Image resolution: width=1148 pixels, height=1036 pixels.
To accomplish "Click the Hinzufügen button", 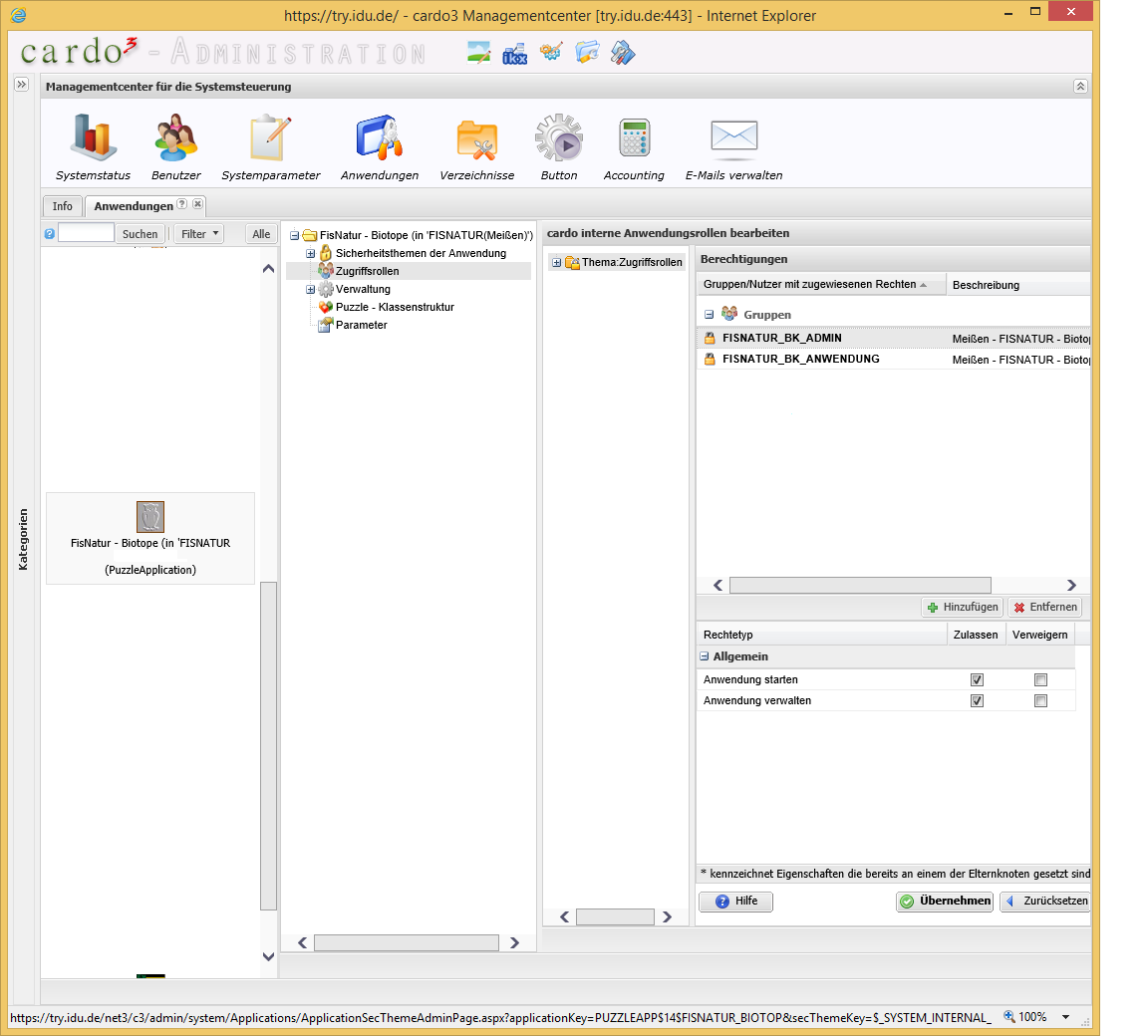I will click(x=962, y=608).
